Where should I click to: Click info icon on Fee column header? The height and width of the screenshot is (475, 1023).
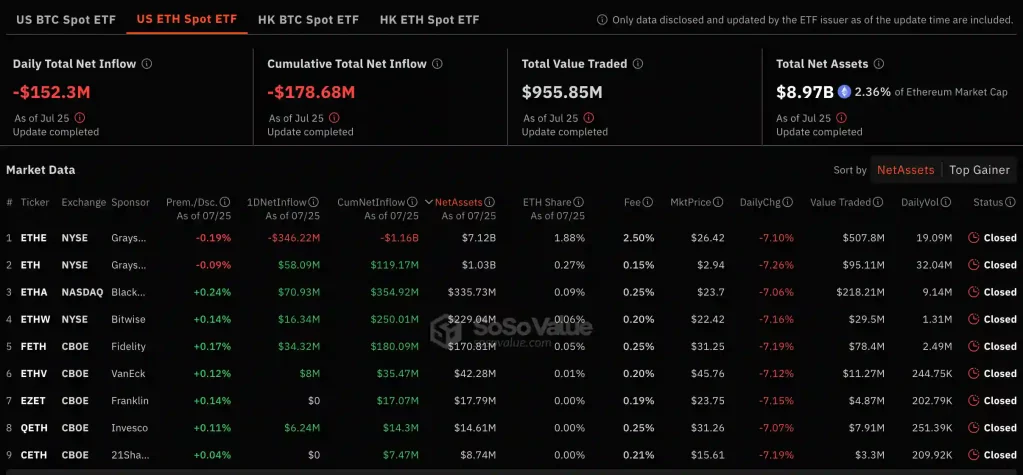648,202
